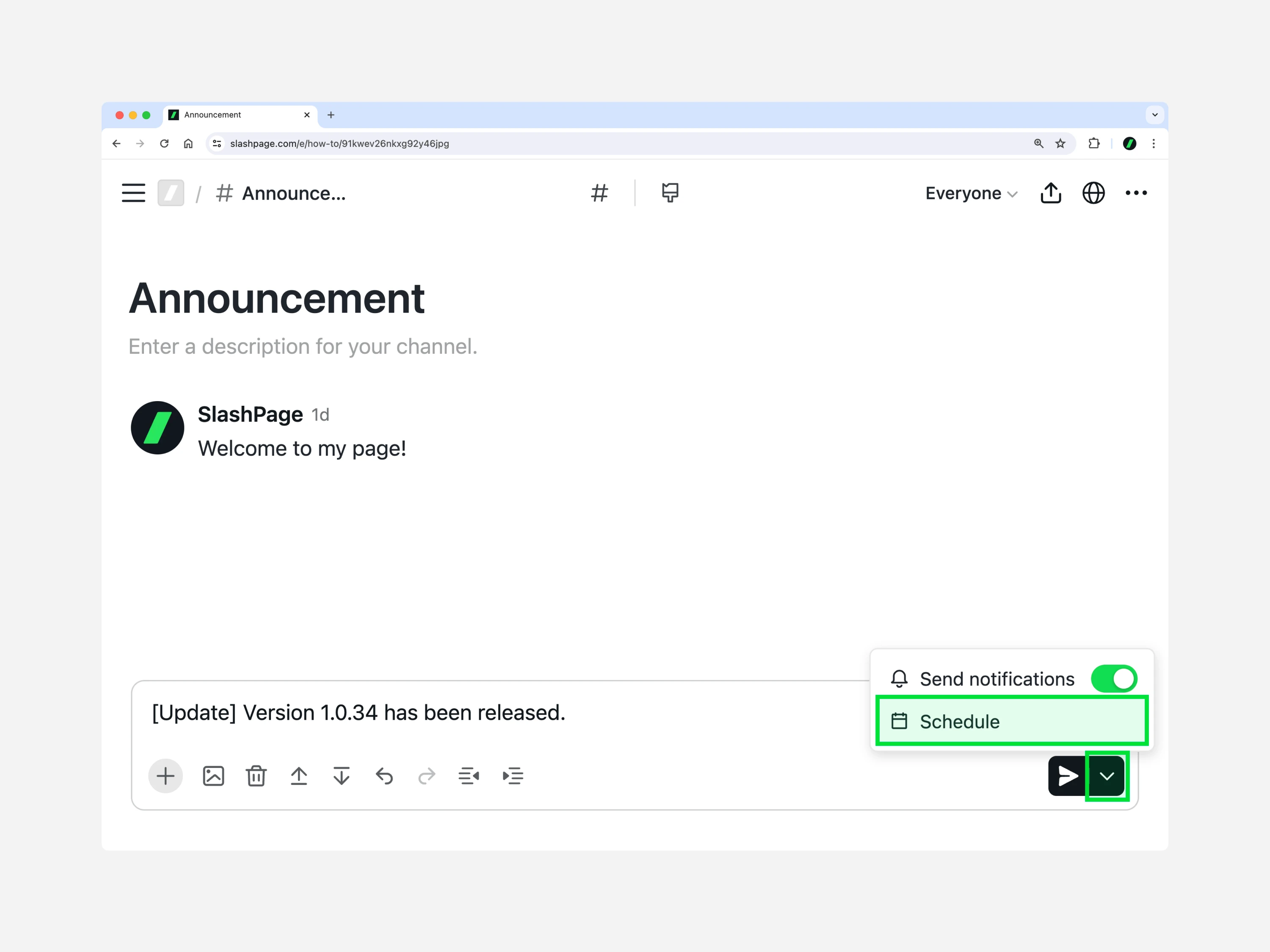
Task: Click the plus add block button
Action: tap(166, 776)
